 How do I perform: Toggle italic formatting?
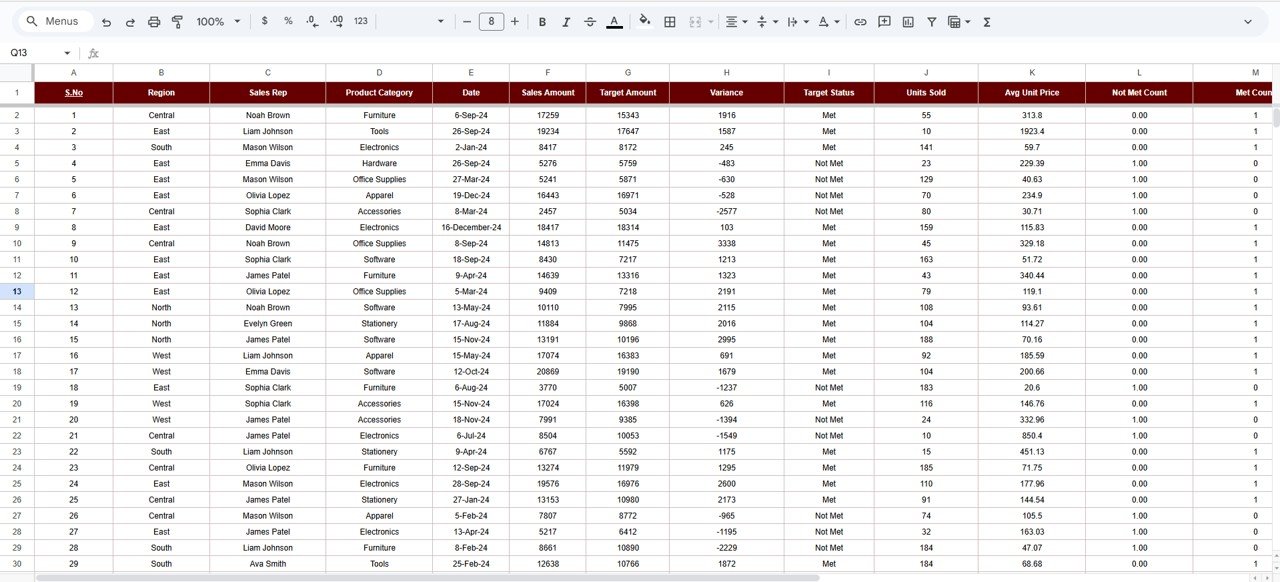[x=566, y=21]
